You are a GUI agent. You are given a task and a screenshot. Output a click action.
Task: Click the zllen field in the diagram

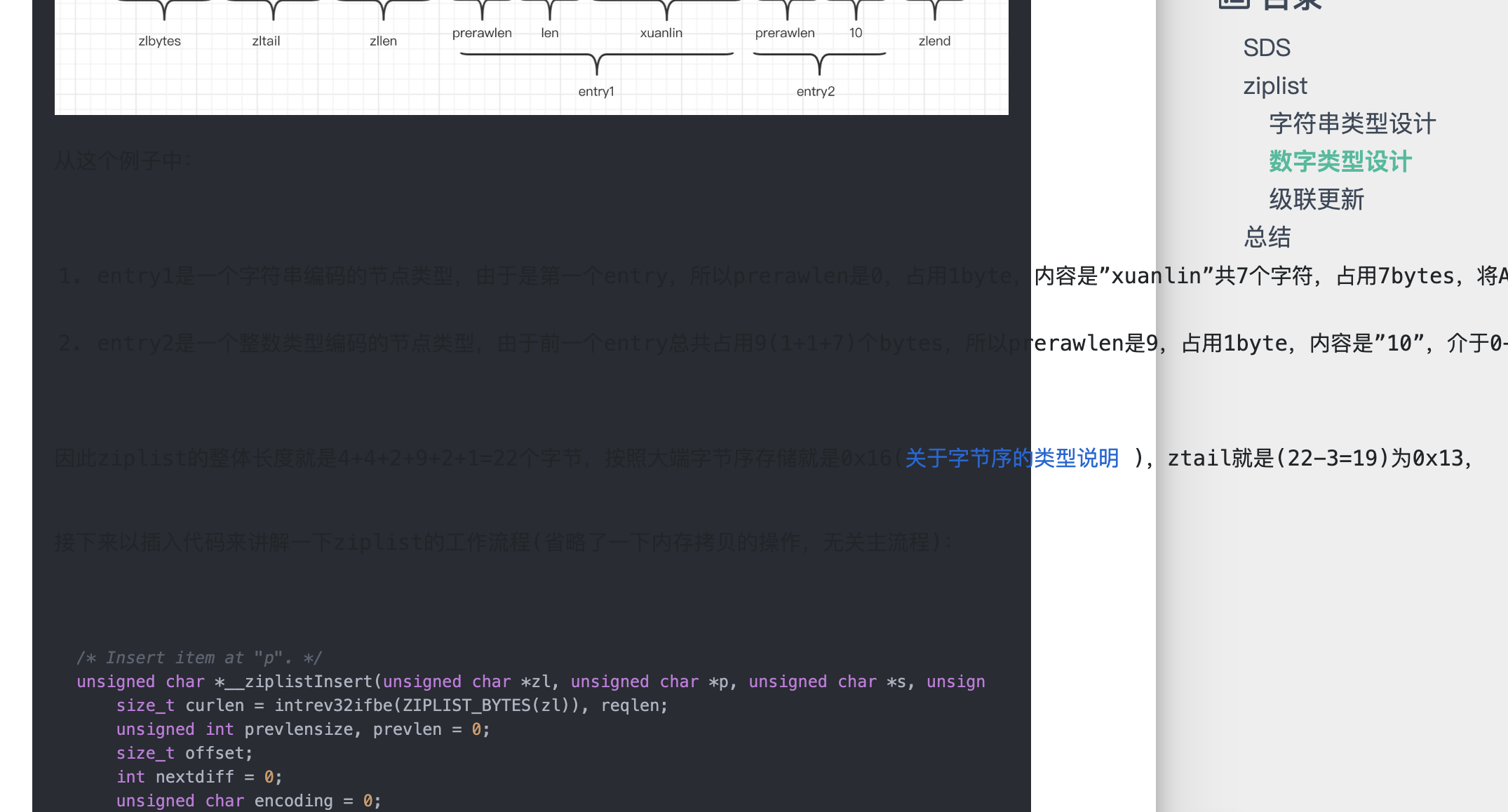pos(383,40)
